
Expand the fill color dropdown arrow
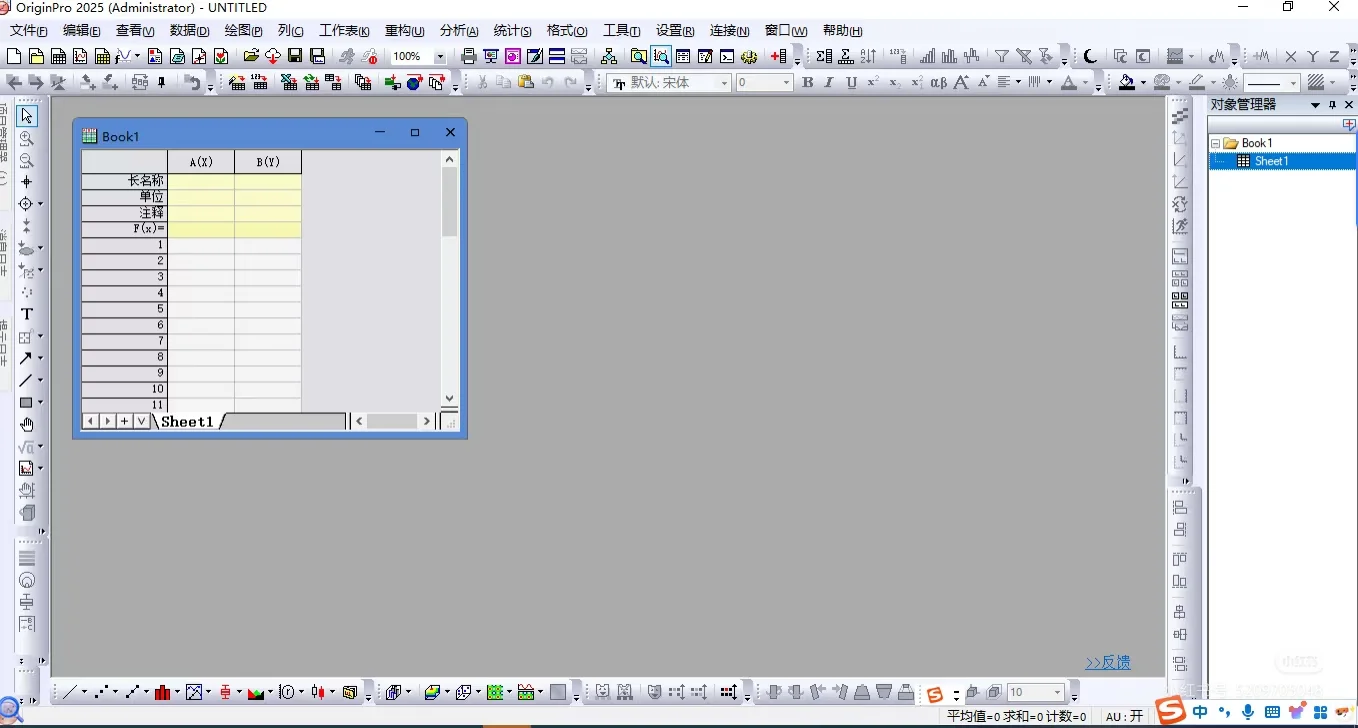coord(1144,83)
